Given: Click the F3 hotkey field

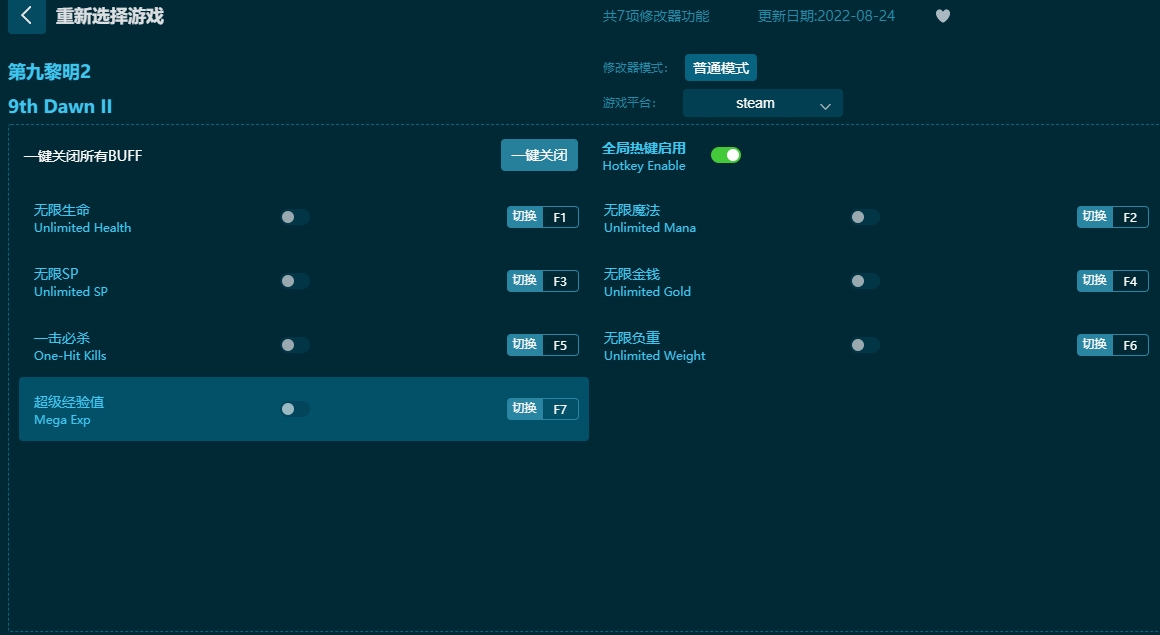Looking at the screenshot, I should click(560, 280).
